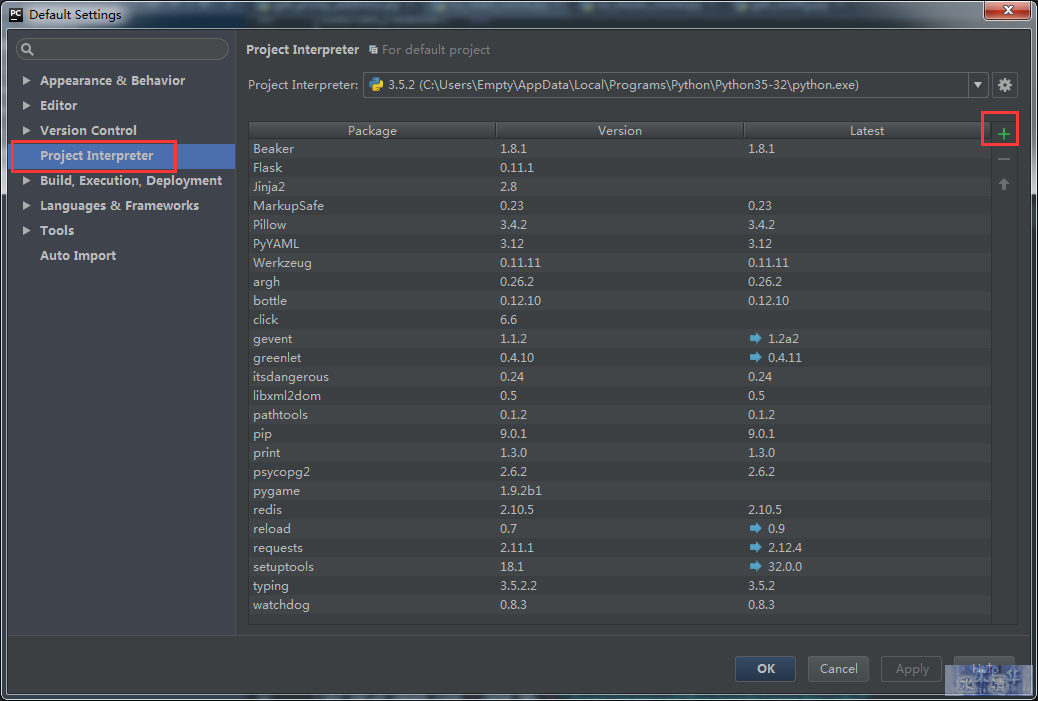Select Languages & Frameworks settings item
This screenshot has height=701, width=1038.
(119, 205)
